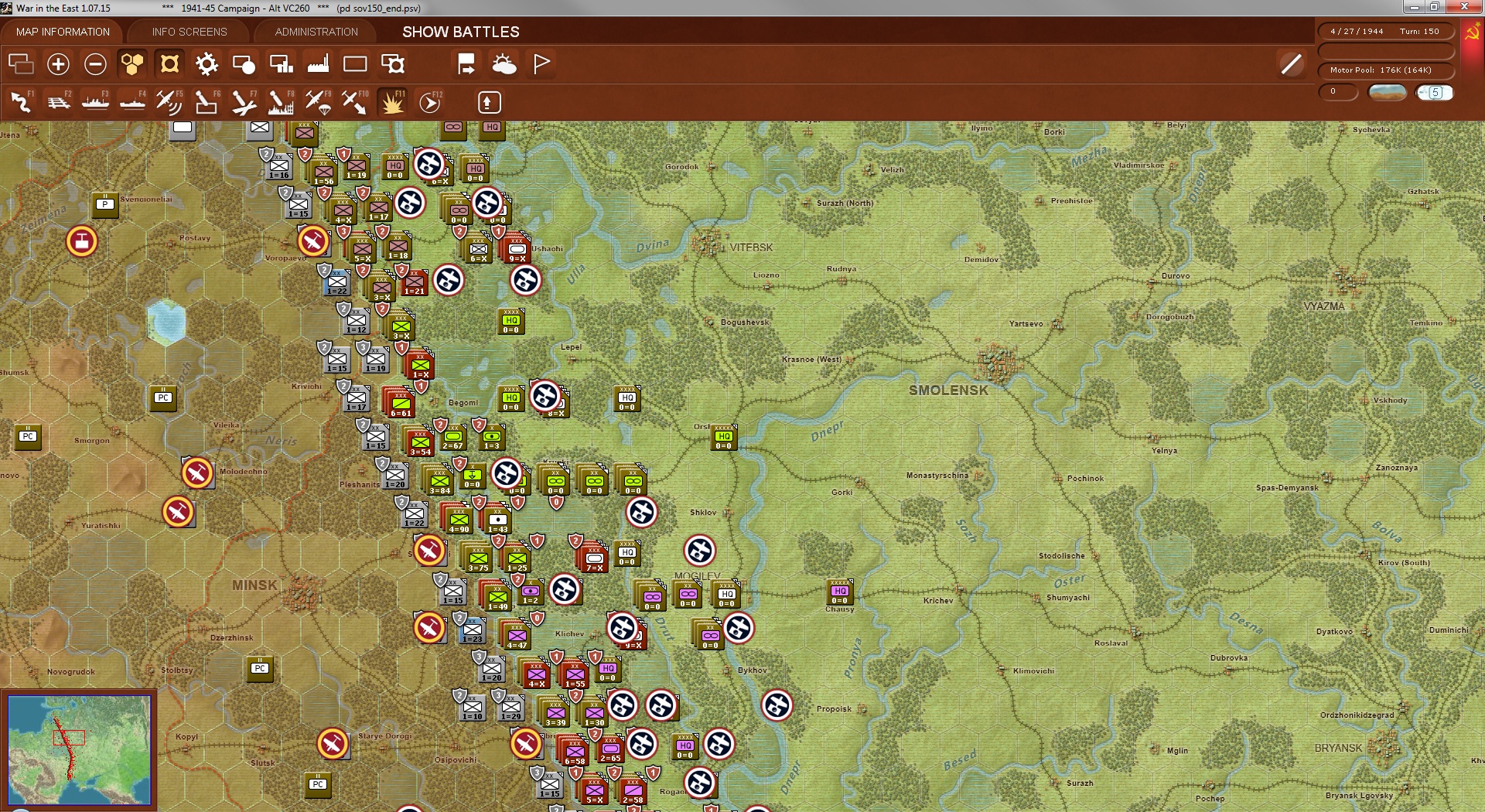Screen dimensions: 1485x812
Task: Click the clear ground conditions indicator
Action: pos(1388,92)
